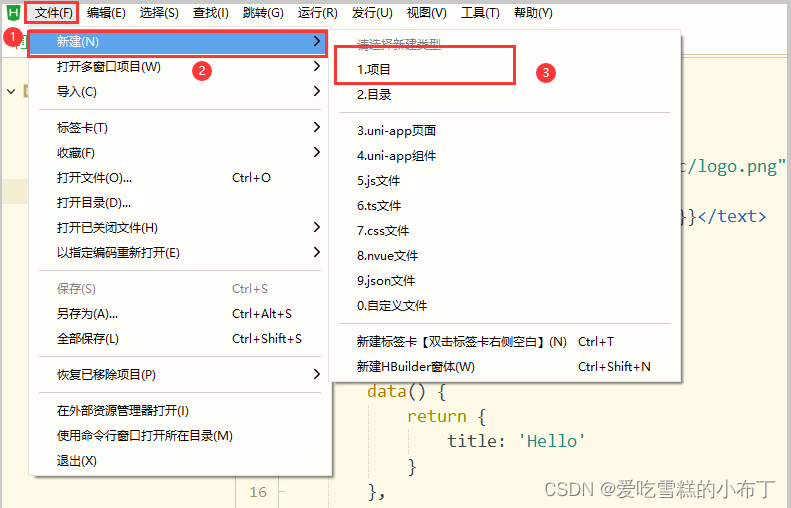791x508 pixels.
Task: Select the 收藏(F) menu entry
Action: 179,152
